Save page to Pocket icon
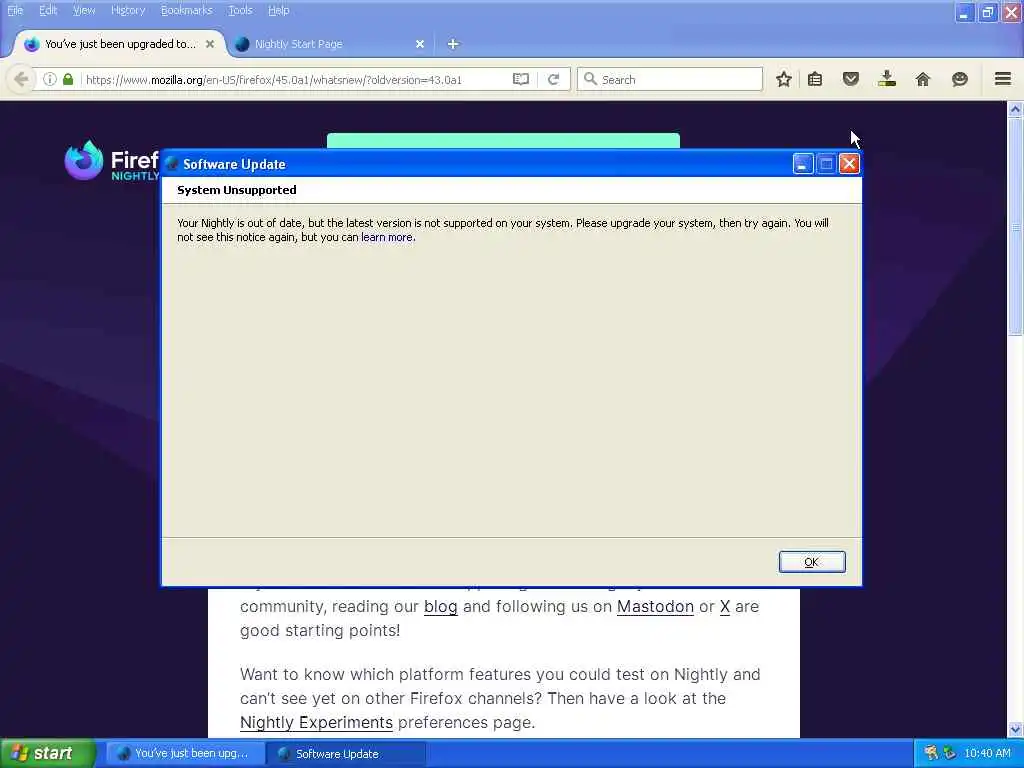 tap(850, 79)
